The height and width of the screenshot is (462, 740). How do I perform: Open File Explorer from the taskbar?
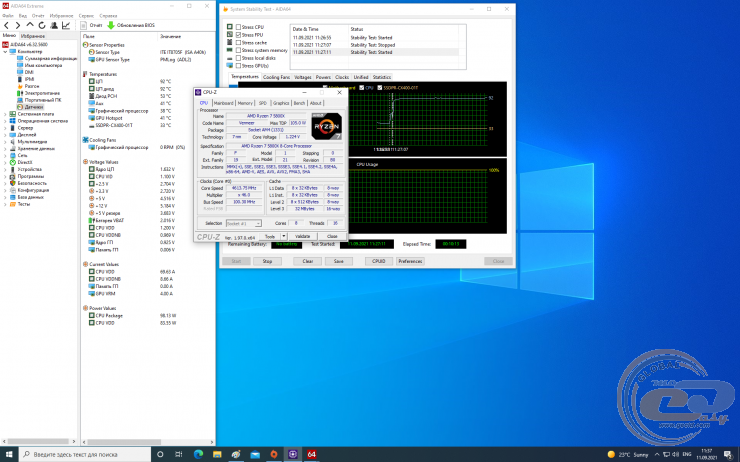click(x=217, y=454)
